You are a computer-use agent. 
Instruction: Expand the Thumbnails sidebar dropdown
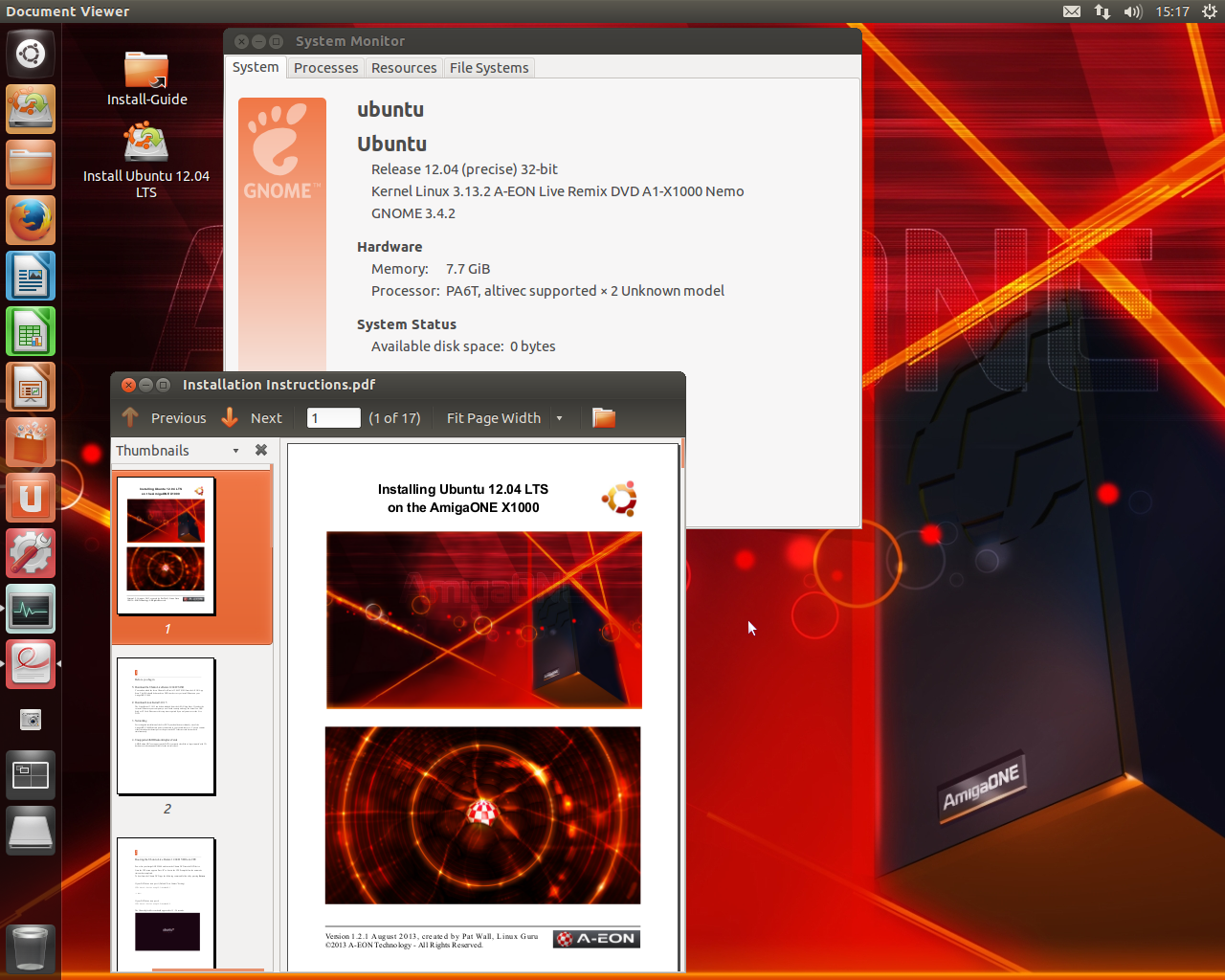click(x=235, y=451)
